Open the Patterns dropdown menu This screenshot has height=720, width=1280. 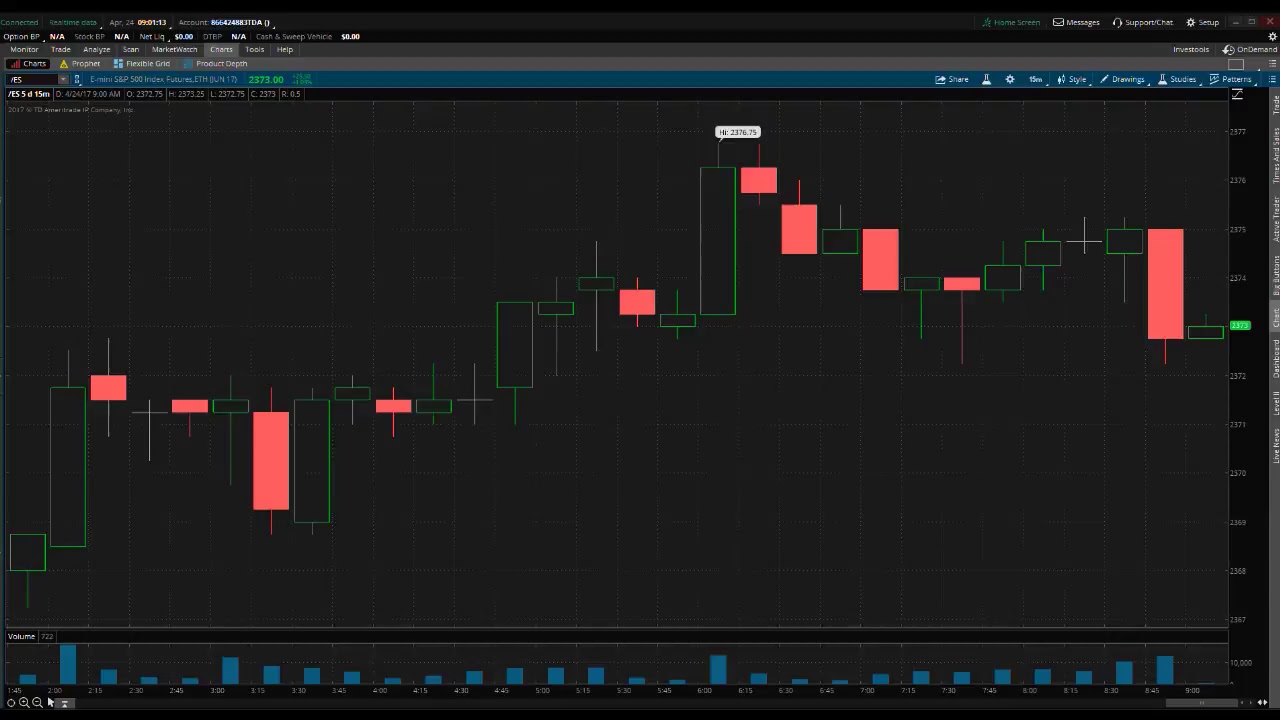point(1231,79)
